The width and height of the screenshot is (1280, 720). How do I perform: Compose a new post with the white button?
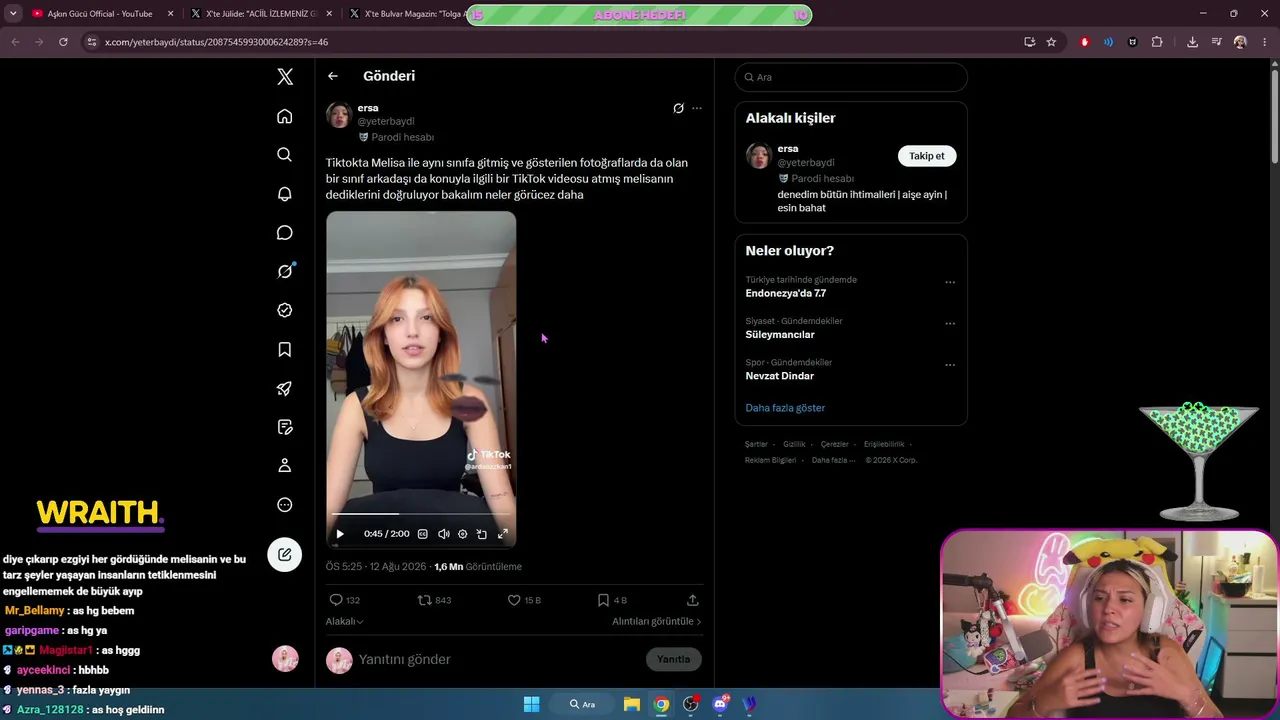[285, 555]
